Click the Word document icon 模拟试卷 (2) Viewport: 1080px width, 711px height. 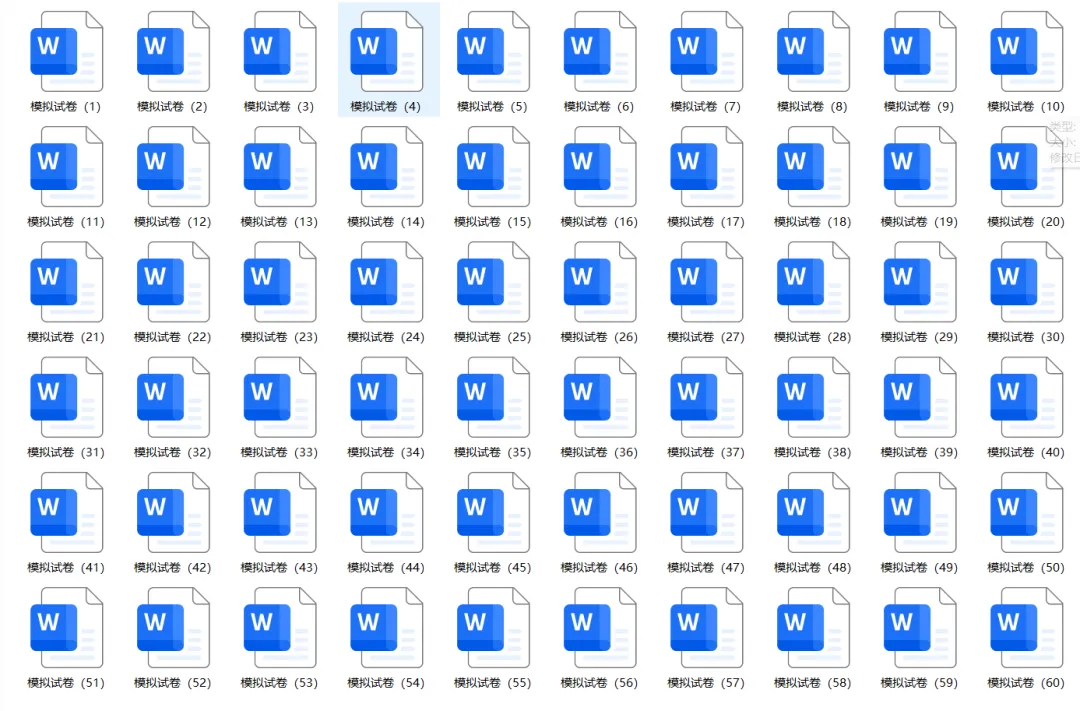174,52
